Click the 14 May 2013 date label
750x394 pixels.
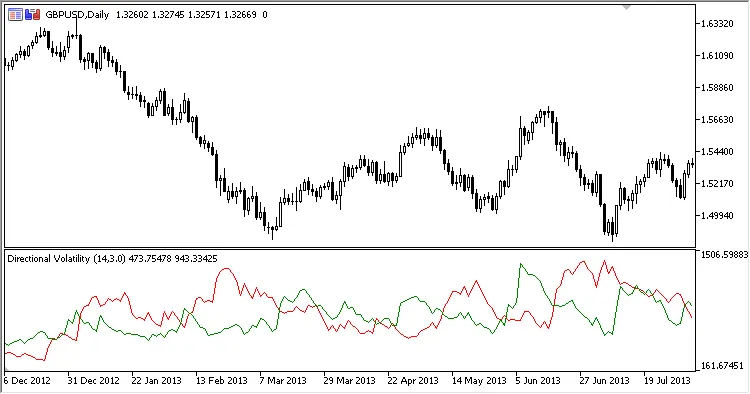click(479, 381)
